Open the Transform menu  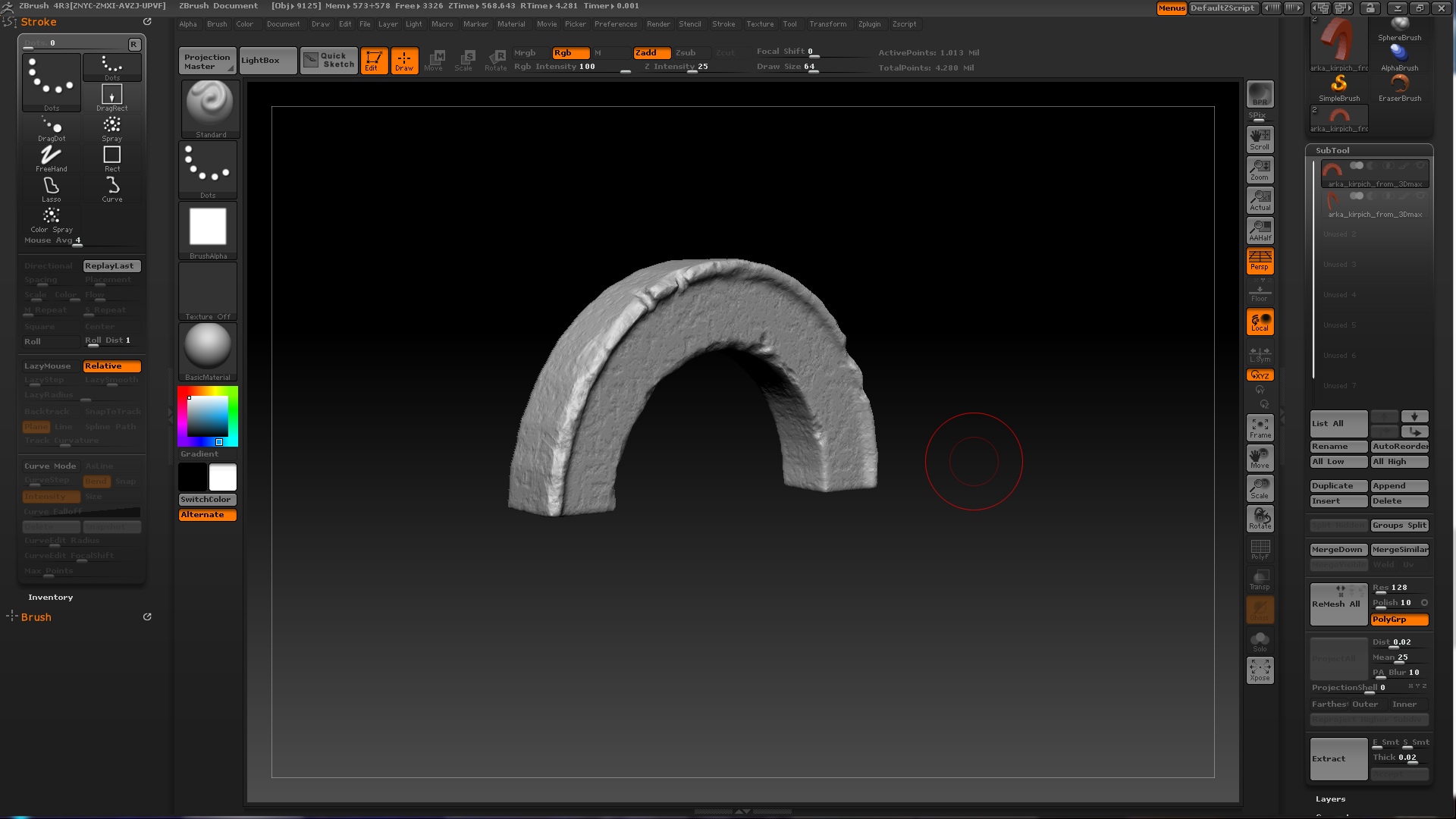pos(827,24)
